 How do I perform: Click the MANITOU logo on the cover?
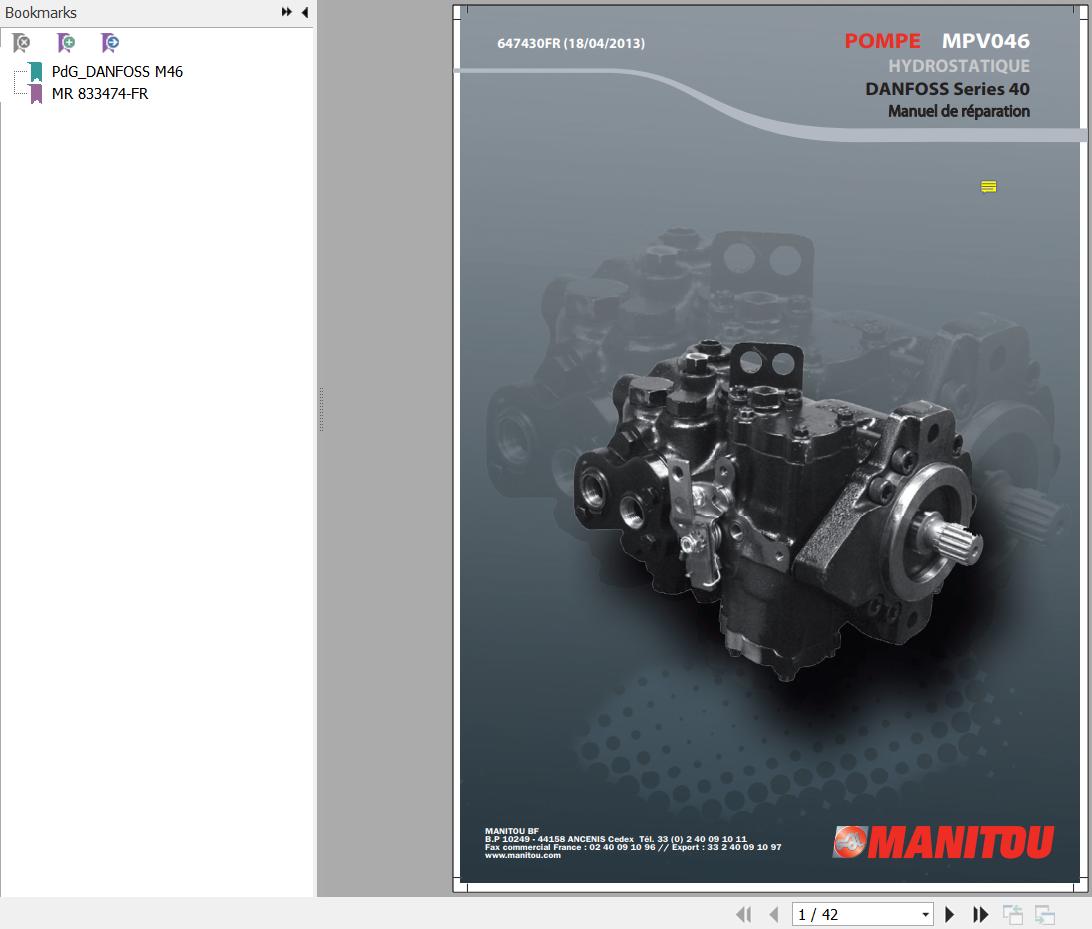tap(944, 842)
